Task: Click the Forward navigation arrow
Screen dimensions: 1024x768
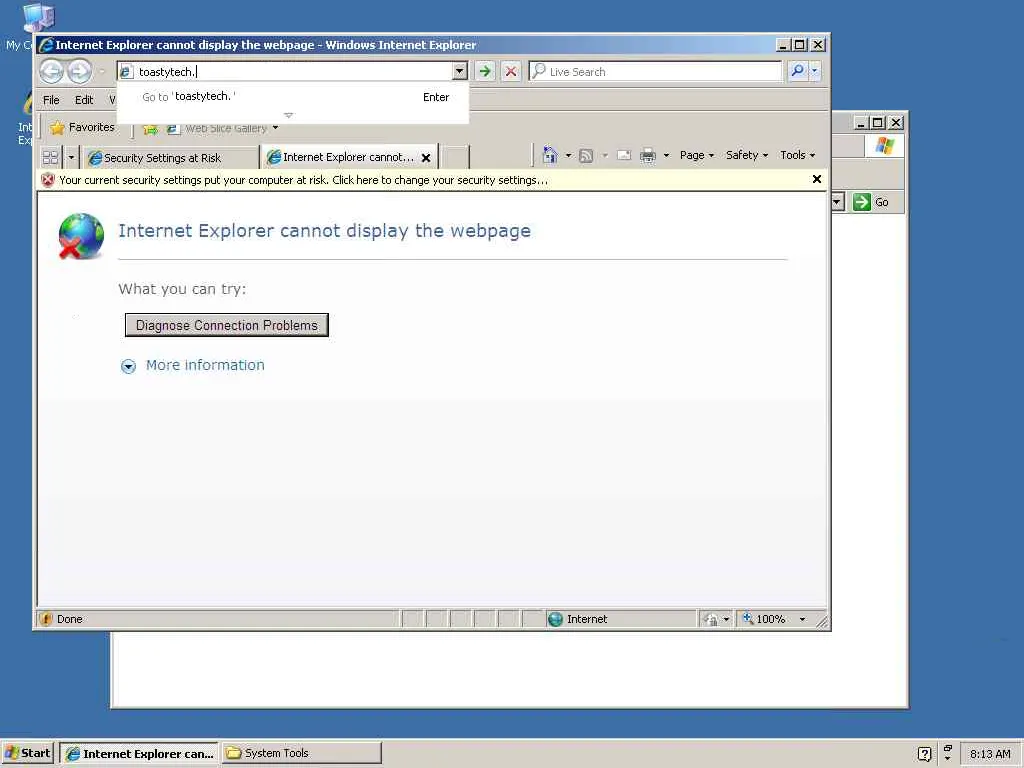Action: point(80,71)
